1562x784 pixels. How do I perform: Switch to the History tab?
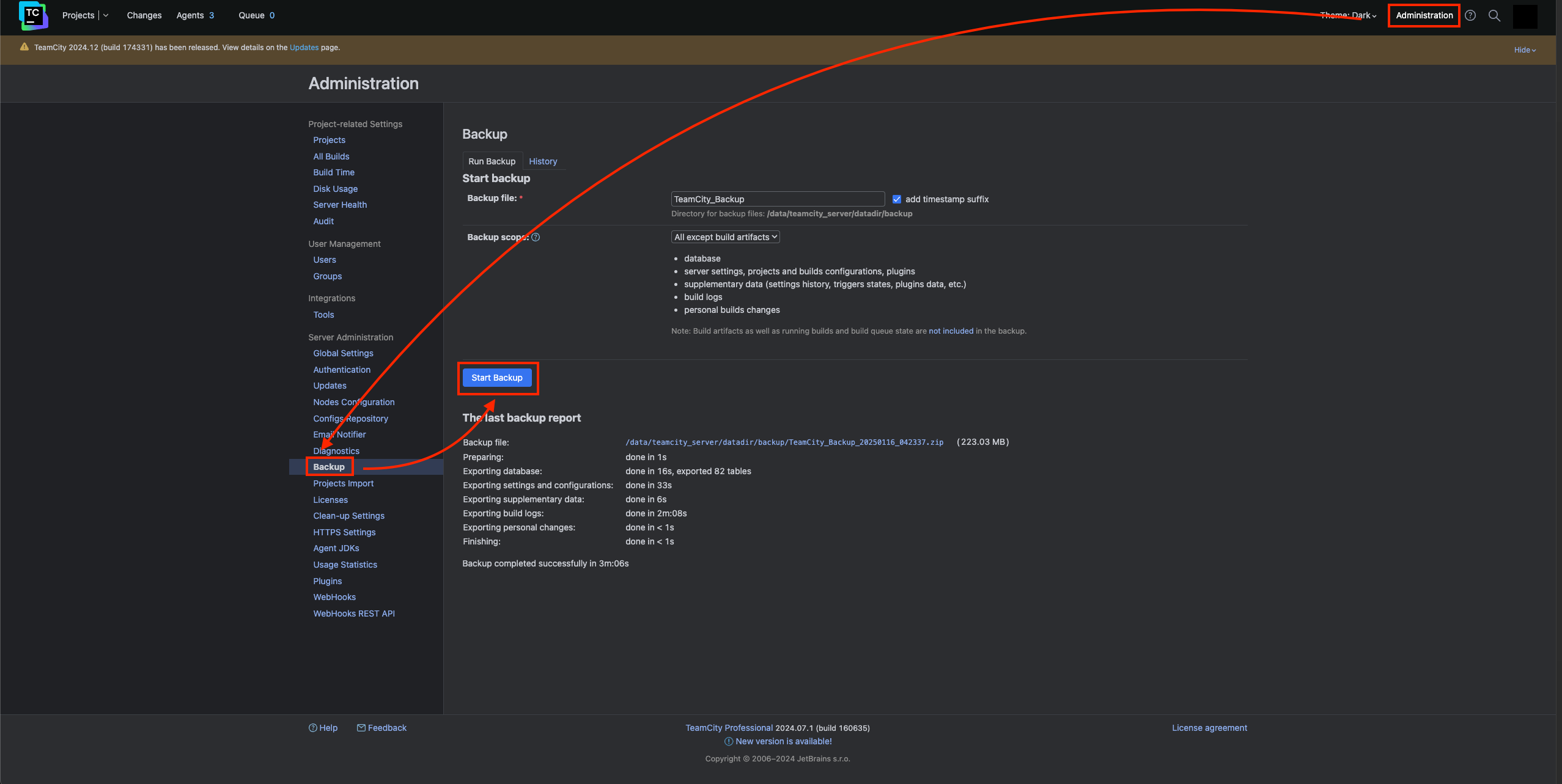coord(543,161)
